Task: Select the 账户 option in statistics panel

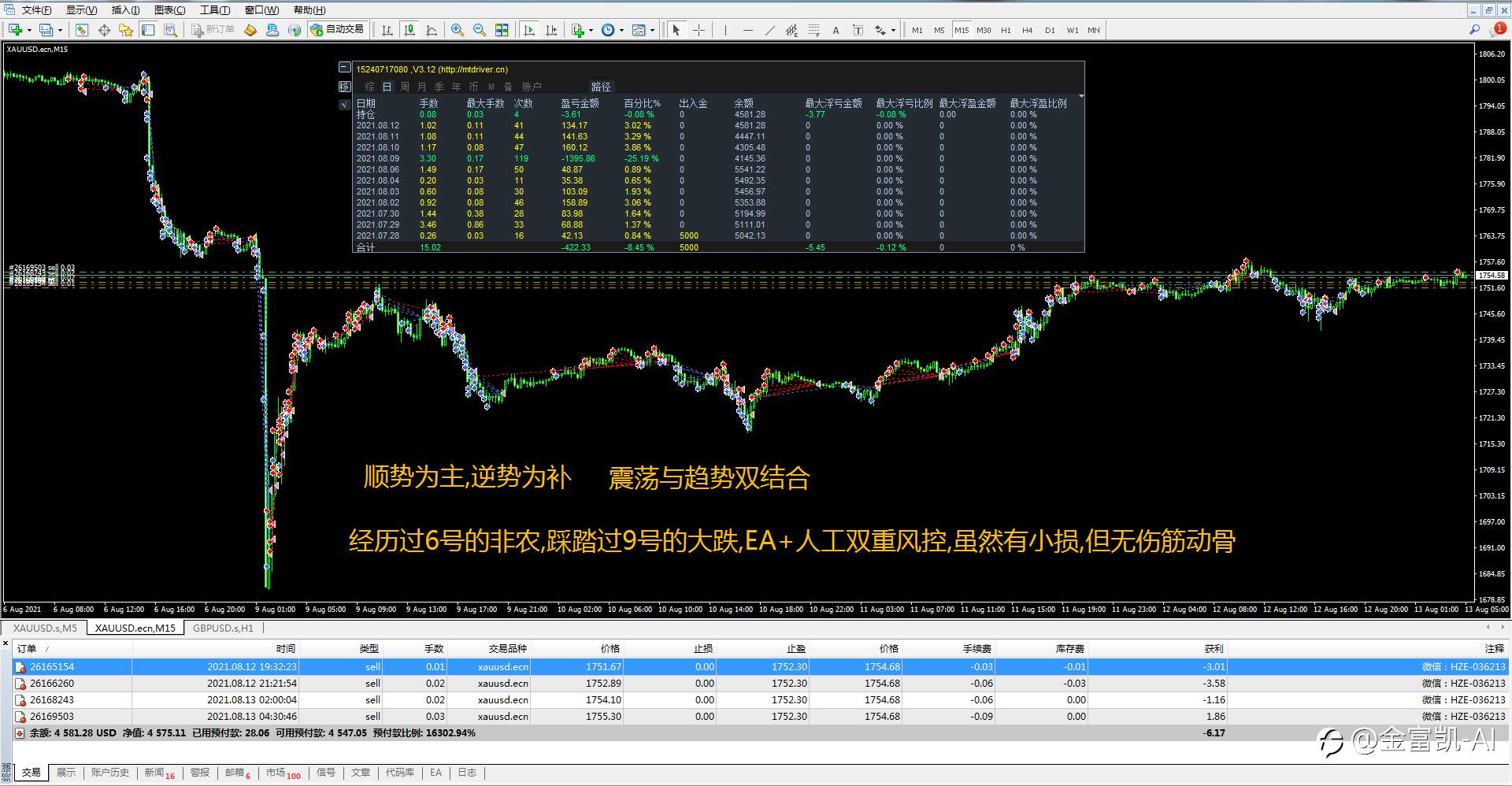Action: click(x=532, y=87)
